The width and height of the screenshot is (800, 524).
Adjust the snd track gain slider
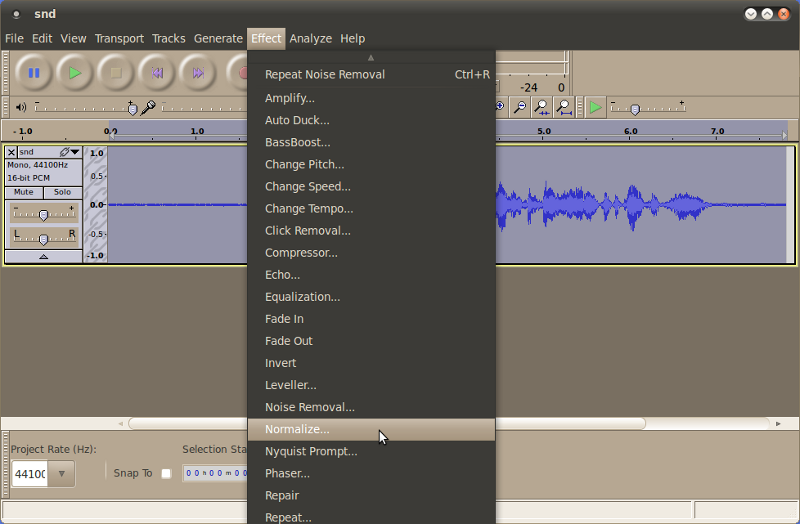pyautogui.click(x=44, y=214)
